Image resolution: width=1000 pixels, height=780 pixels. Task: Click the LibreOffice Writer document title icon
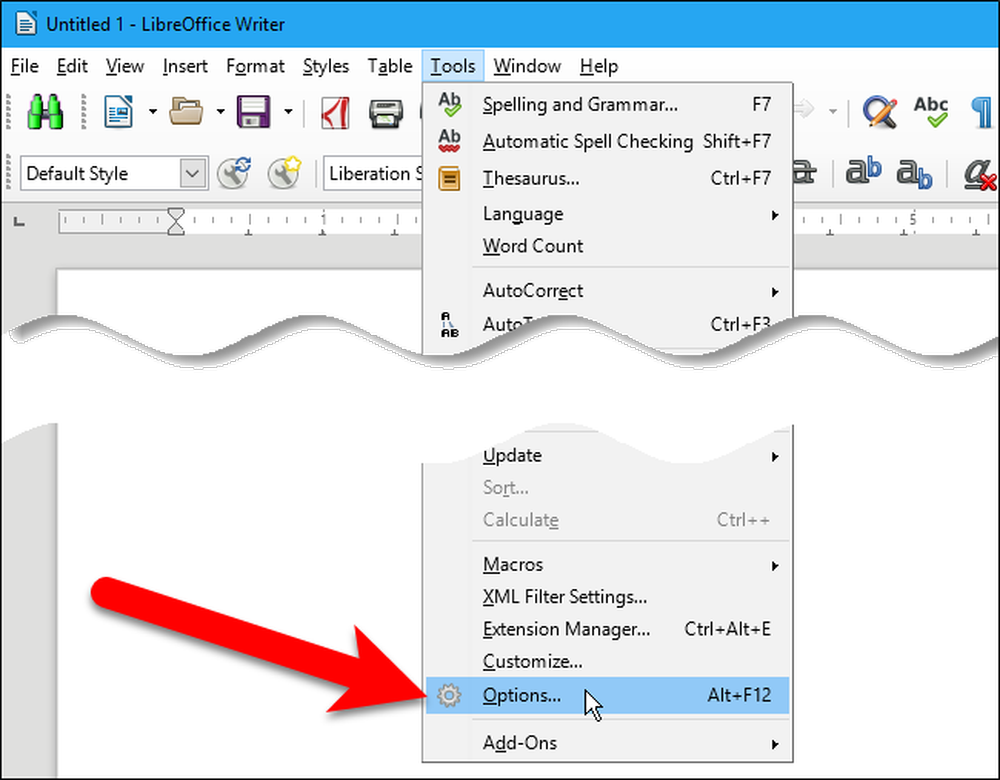pos(26,24)
